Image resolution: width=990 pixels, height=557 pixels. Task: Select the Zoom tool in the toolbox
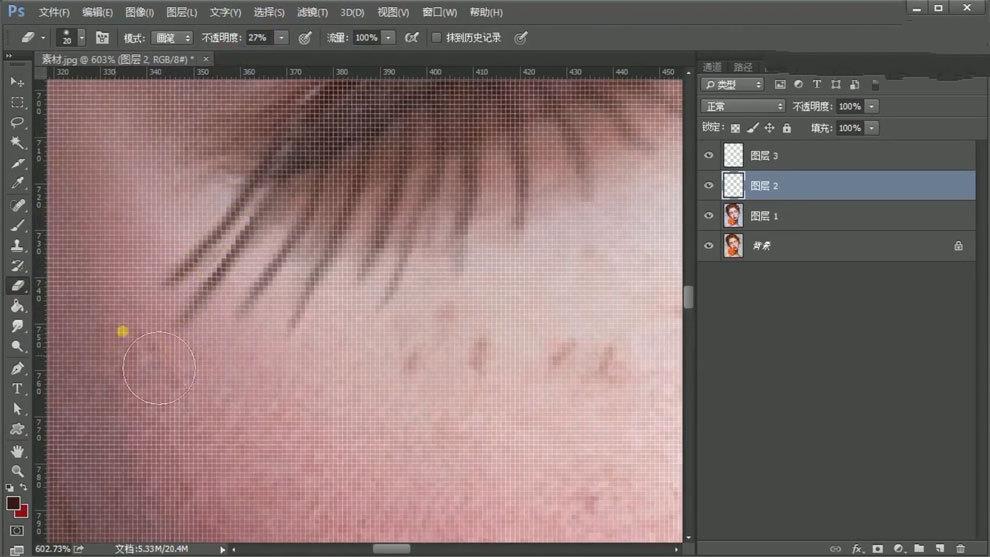coord(17,471)
